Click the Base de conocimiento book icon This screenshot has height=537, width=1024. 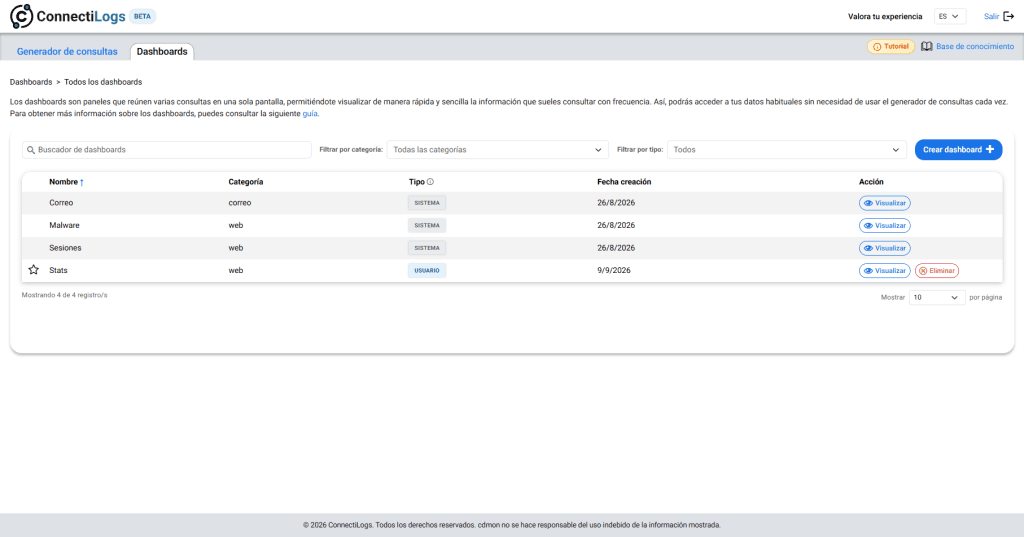[927, 46]
